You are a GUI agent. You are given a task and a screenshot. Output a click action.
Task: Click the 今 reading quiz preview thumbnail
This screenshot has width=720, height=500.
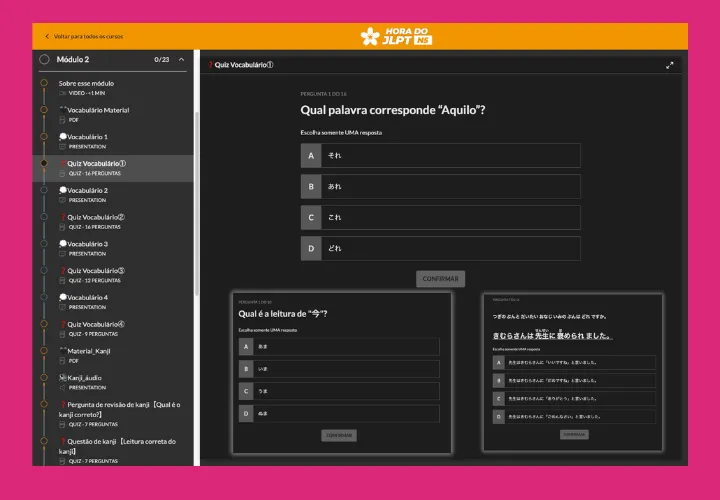click(342, 373)
